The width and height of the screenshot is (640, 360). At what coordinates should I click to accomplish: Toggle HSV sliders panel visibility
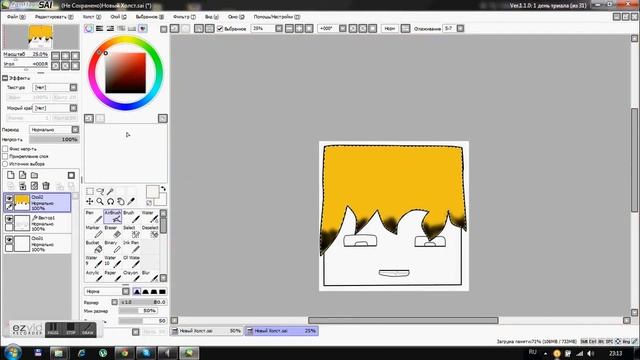tap(110, 29)
